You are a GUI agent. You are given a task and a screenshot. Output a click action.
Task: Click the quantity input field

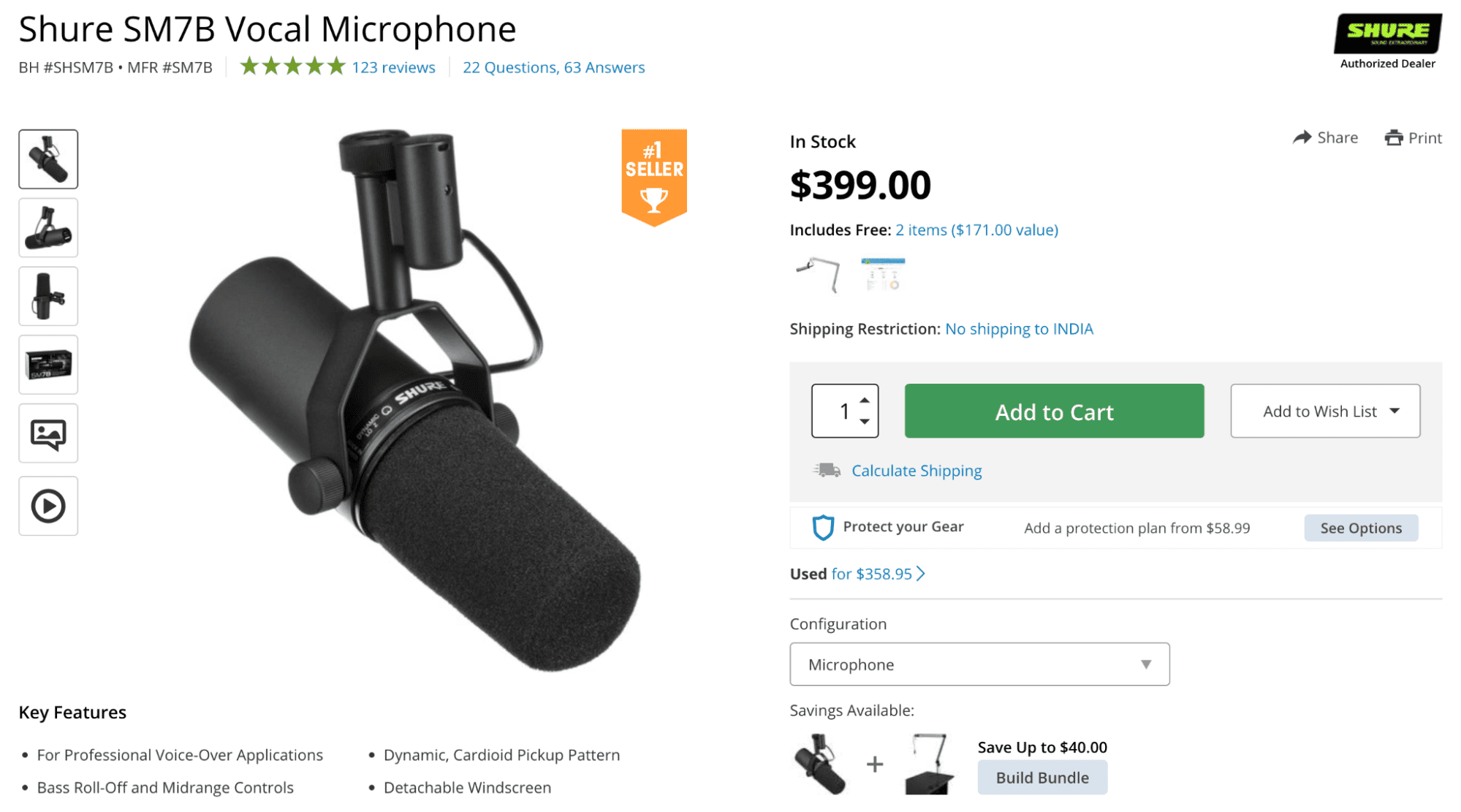tap(838, 411)
